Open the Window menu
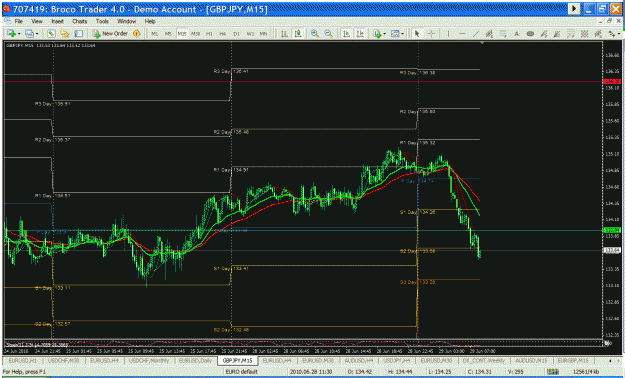Viewport: 625px width, 378px height. [126, 21]
